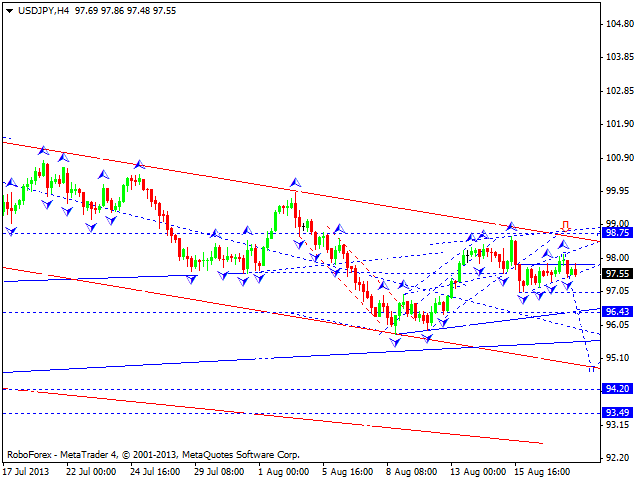This screenshot has width=640, height=480.
Task: Click the fractal arrow below the 8 Aug low
Action: click(395, 342)
